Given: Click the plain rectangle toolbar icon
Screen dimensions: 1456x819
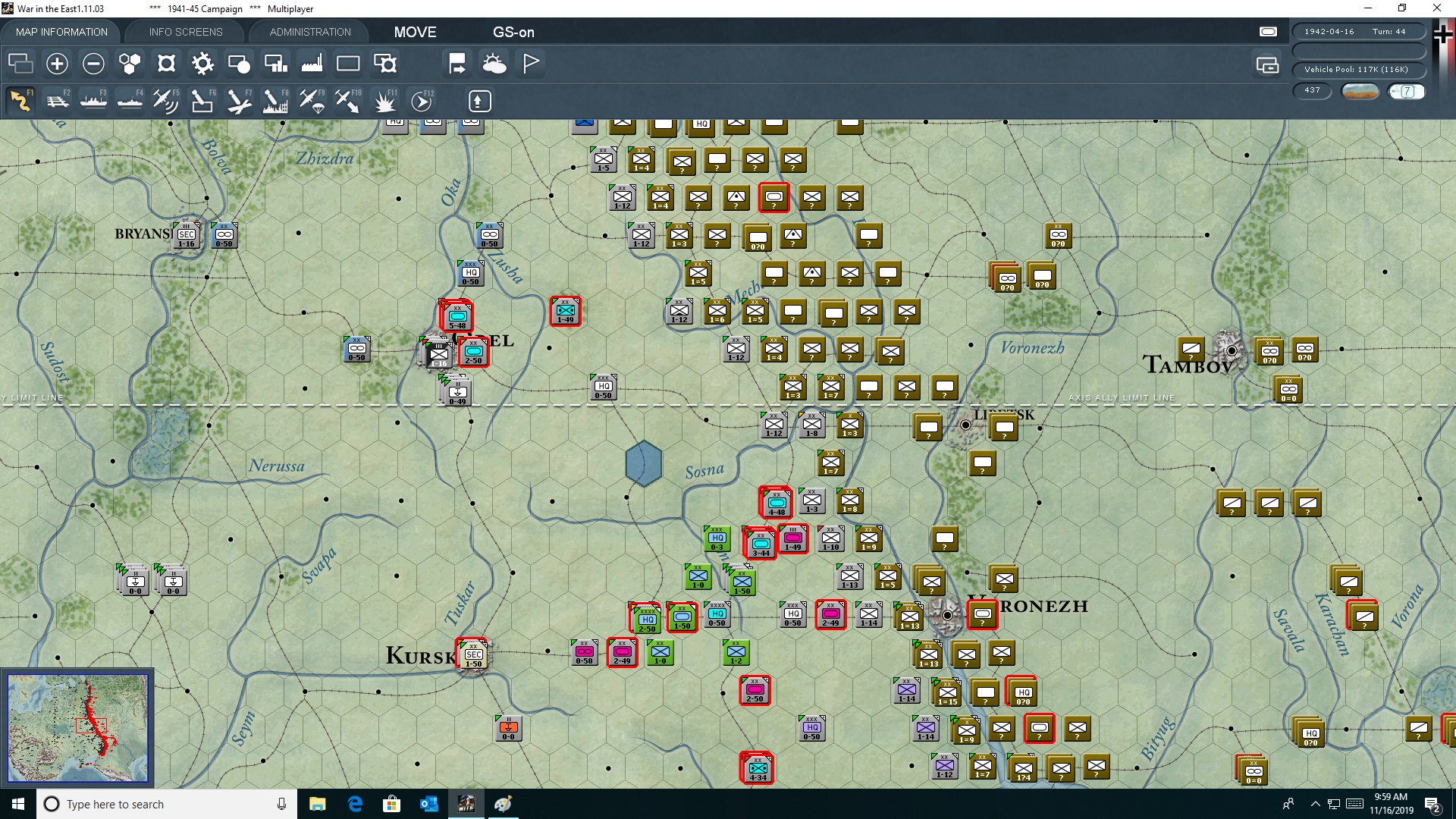Looking at the screenshot, I should coord(348,64).
